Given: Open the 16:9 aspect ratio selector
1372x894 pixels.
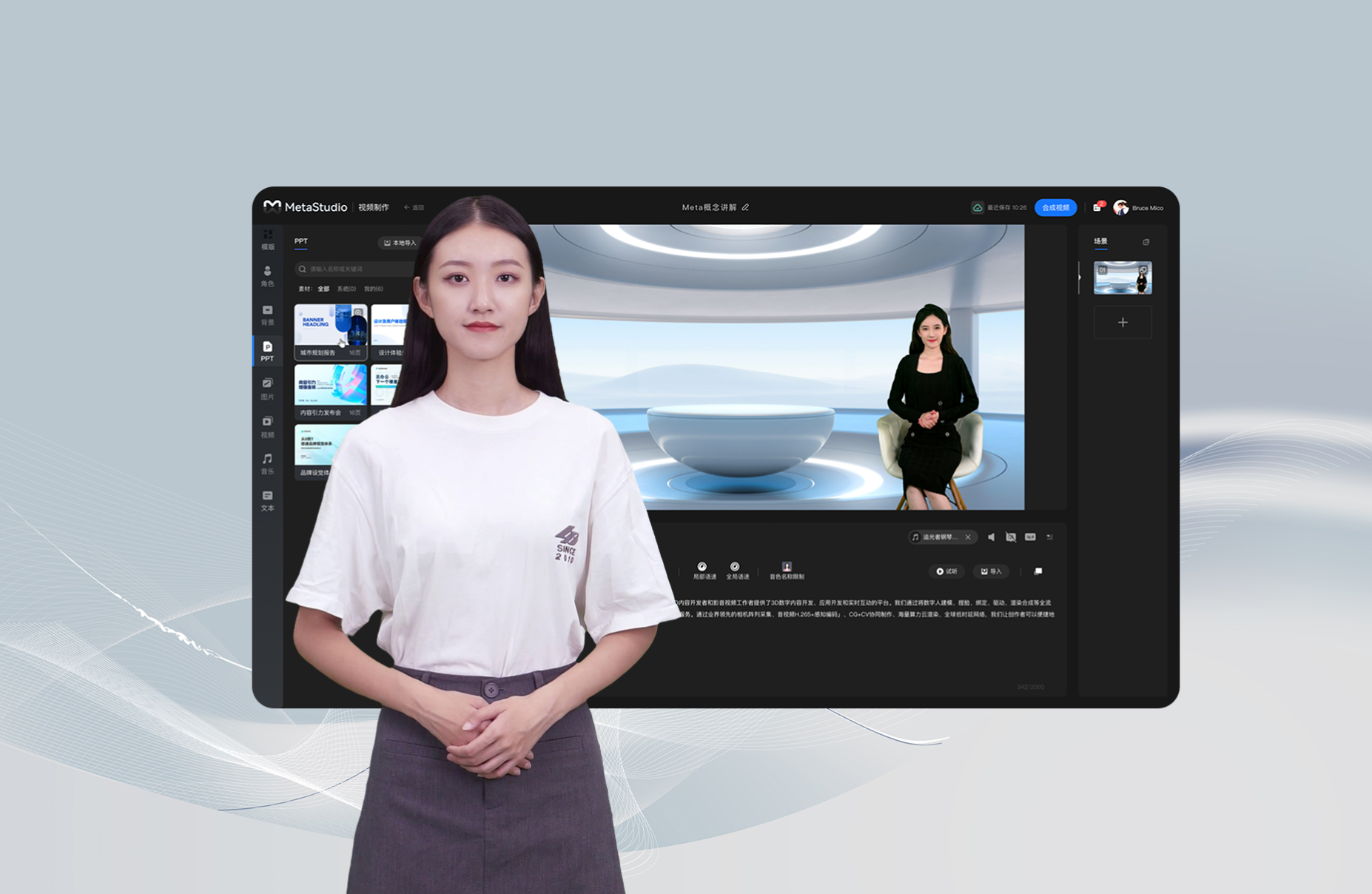Looking at the screenshot, I should [1030, 537].
